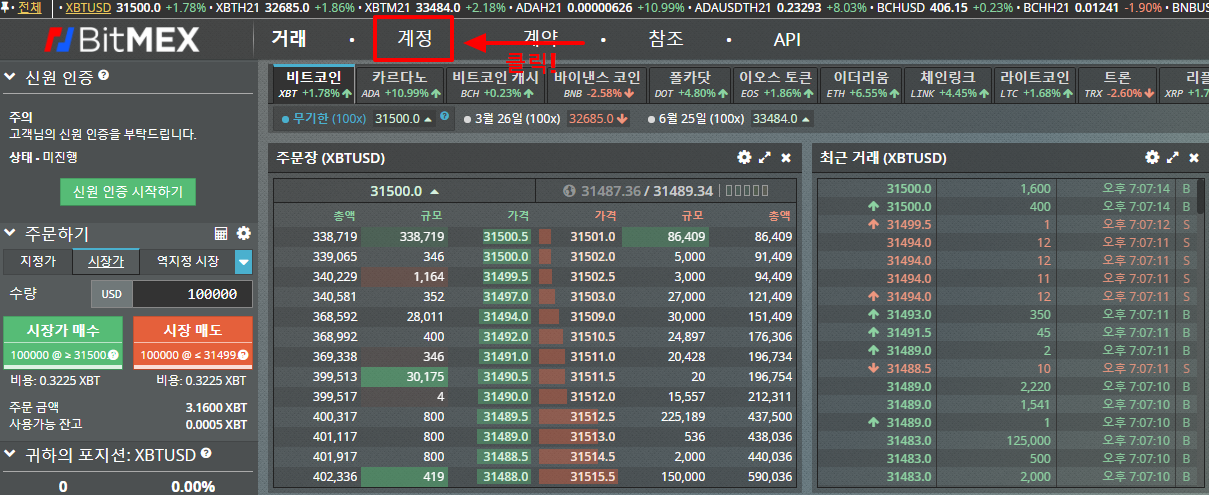Image resolution: width=1209 pixels, height=495 pixels.
Task: Select the 지정가 order tab
Action: (x=38, y=262)
